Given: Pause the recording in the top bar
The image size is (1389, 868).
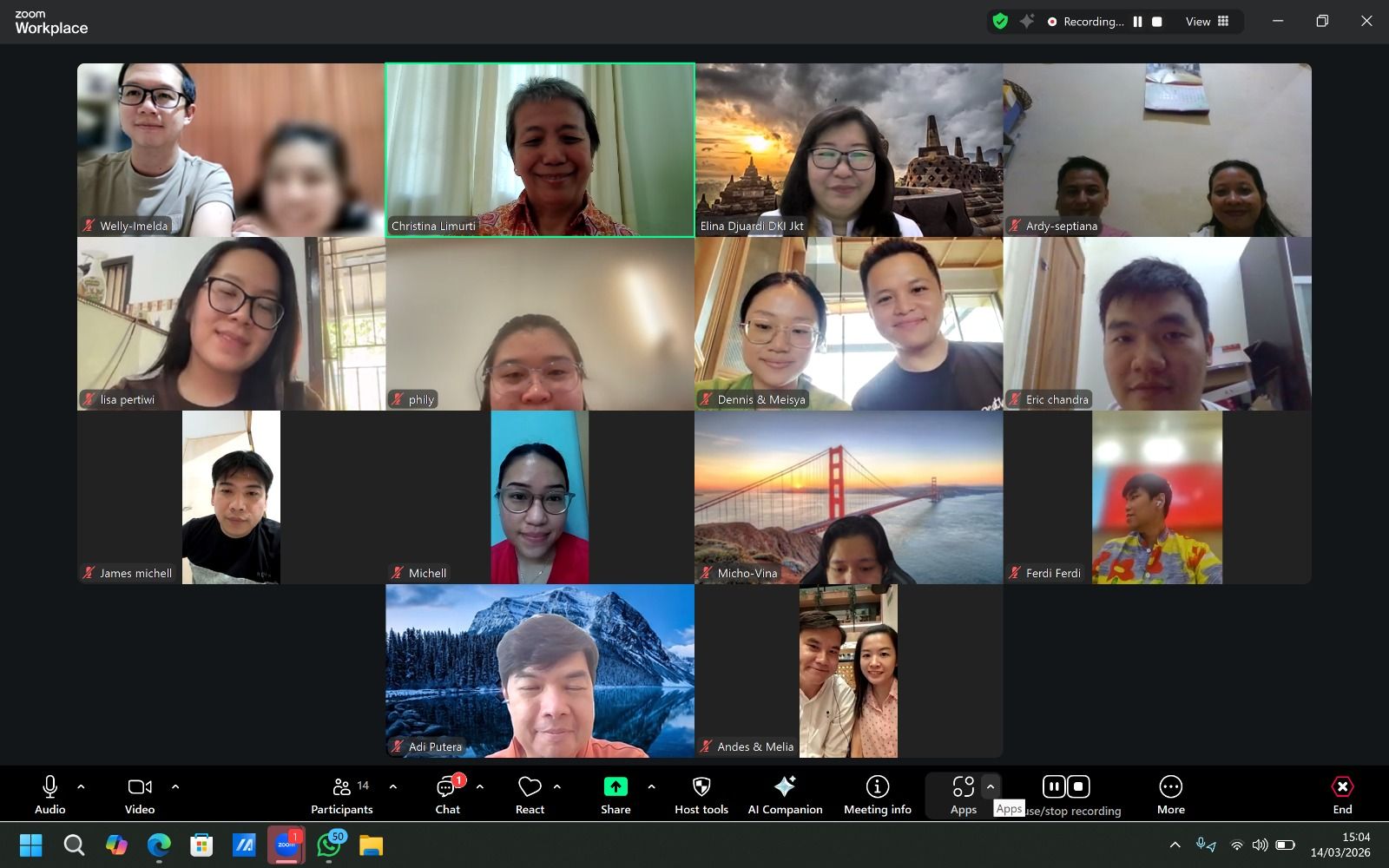Looking at the screenshot, I should [1137, 22].
